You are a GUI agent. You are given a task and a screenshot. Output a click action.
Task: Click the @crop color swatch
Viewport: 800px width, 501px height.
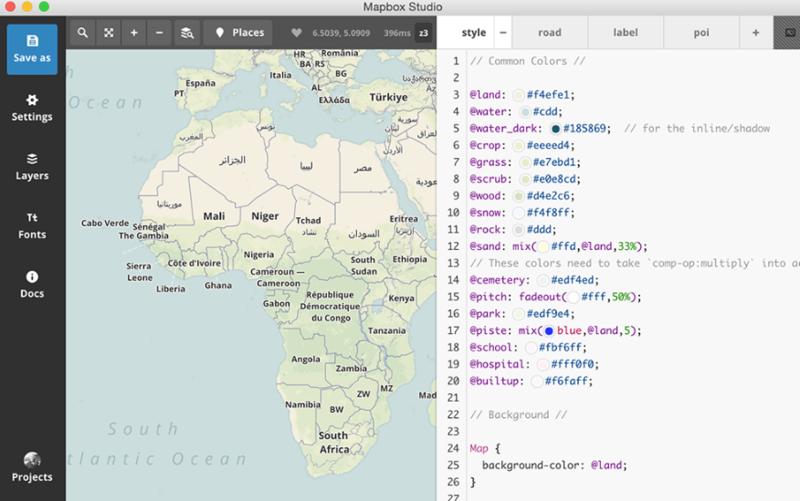(x=518, y=145)
